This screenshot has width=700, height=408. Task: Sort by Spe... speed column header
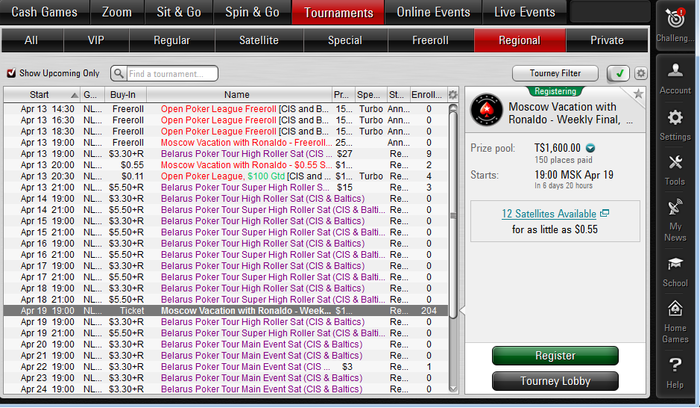tap(371, 95)
